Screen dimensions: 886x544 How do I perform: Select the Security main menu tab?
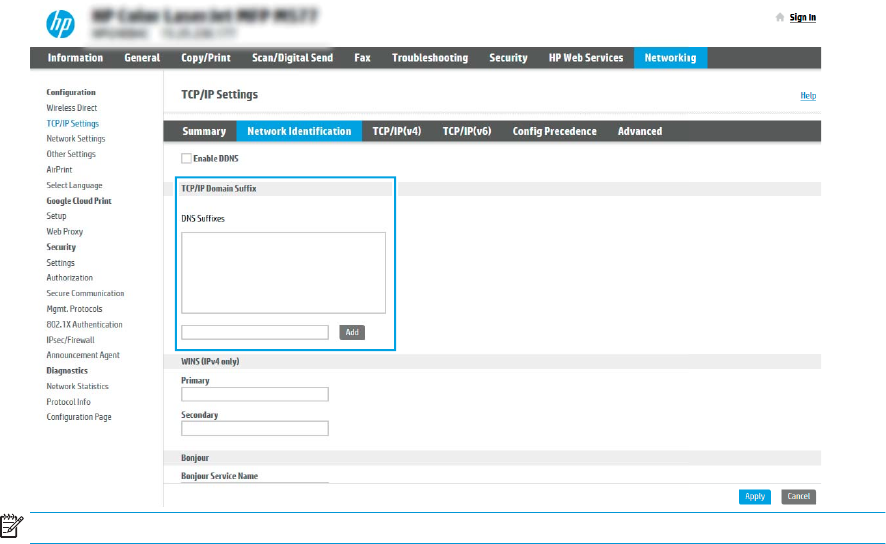click(x=508, y=58)
